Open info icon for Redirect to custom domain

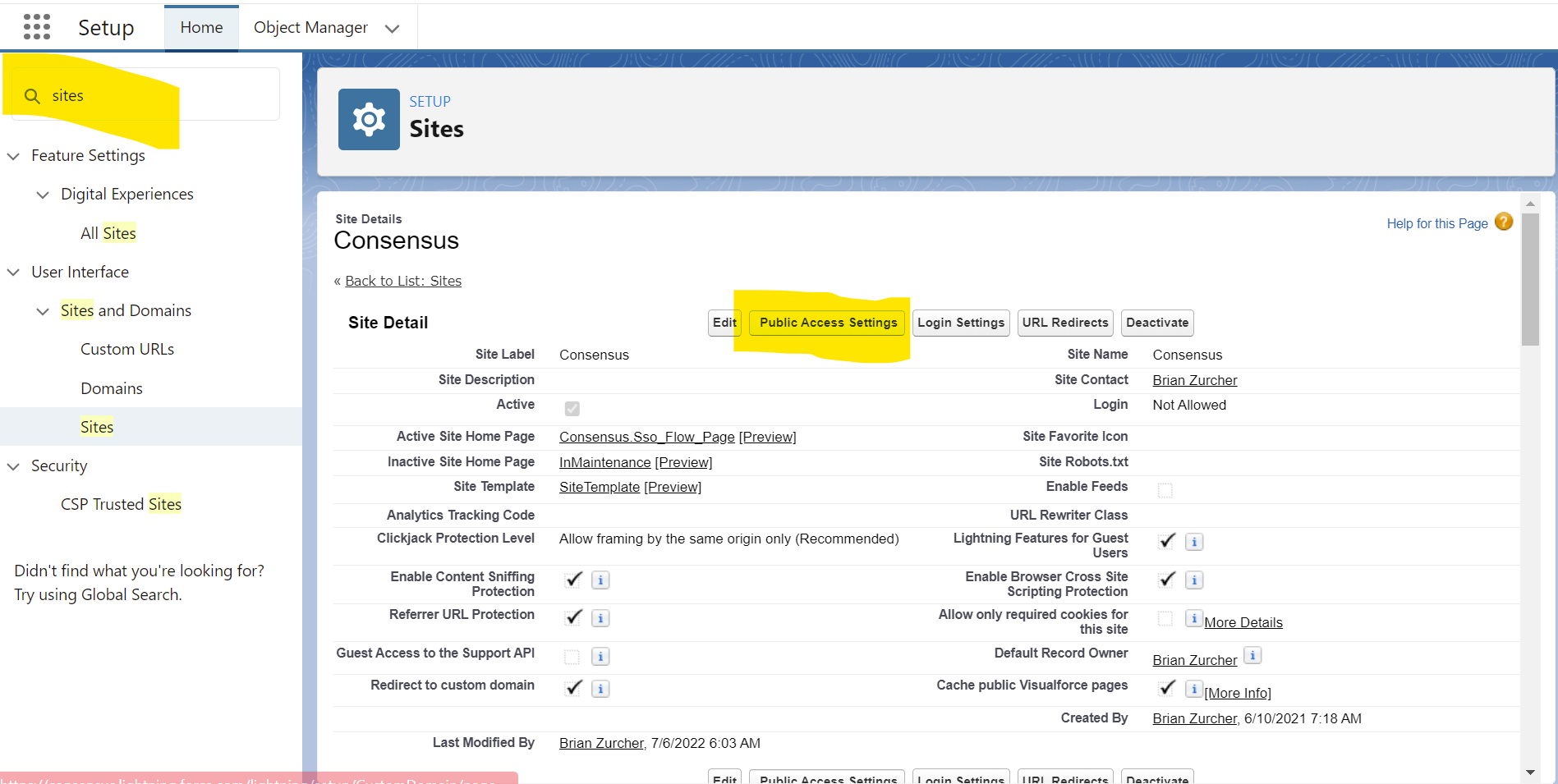pos(600,689)
